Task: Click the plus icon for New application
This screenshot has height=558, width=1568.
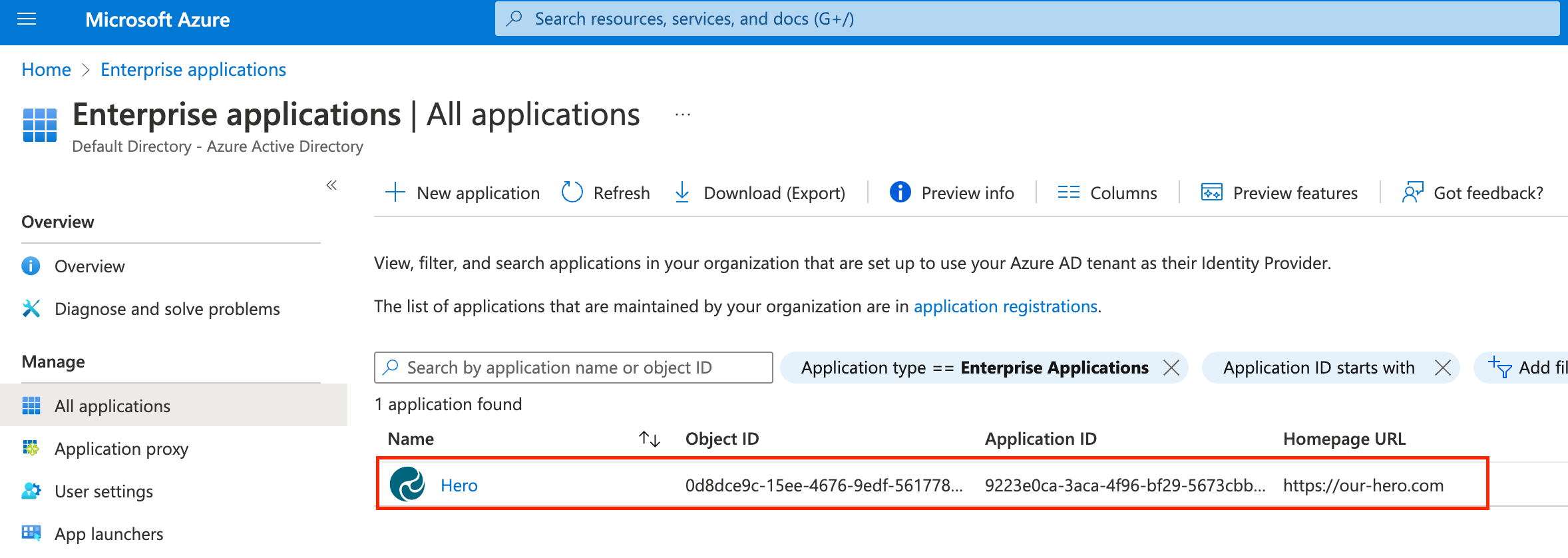Action: pyautogui.click(x=395, y=192)
